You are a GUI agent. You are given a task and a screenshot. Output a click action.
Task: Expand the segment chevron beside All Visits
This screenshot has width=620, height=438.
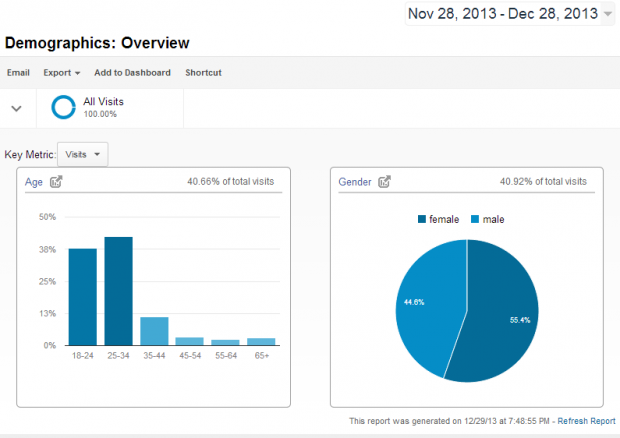tap(17, 108)
